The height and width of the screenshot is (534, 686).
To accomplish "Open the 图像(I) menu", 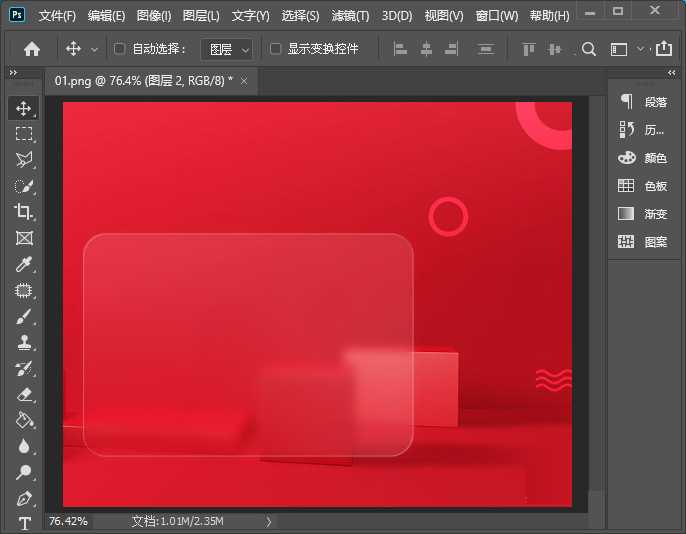I will click(x=153, y=16).
